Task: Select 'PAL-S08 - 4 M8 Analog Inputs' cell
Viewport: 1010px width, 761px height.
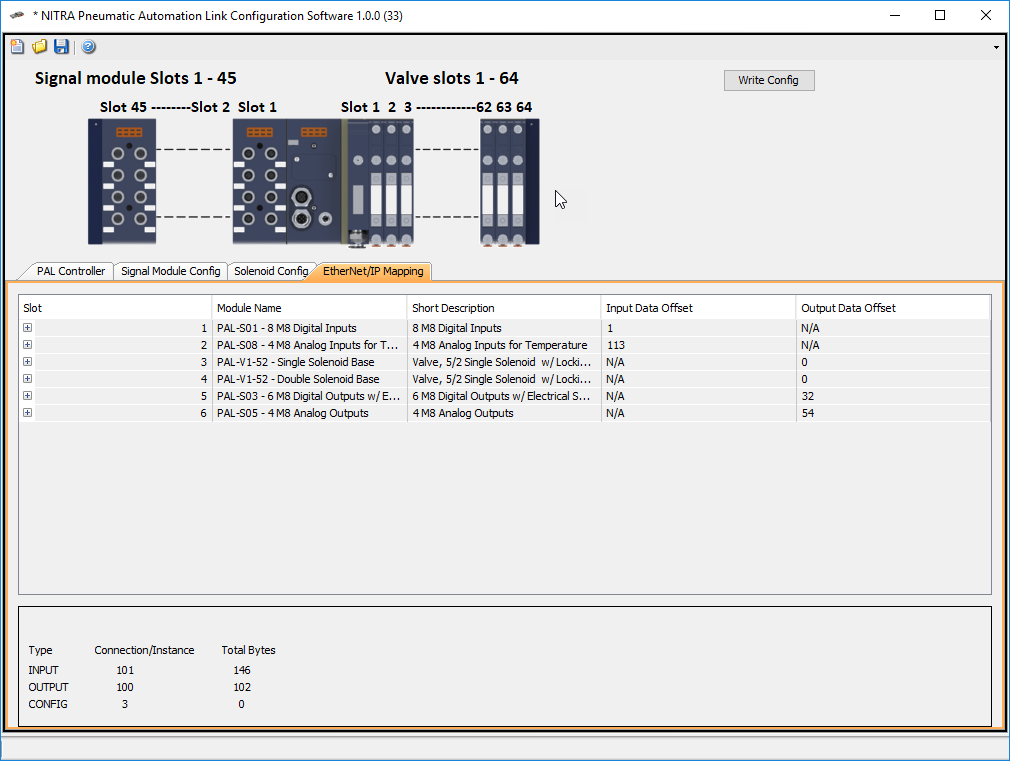Action: 309,345
